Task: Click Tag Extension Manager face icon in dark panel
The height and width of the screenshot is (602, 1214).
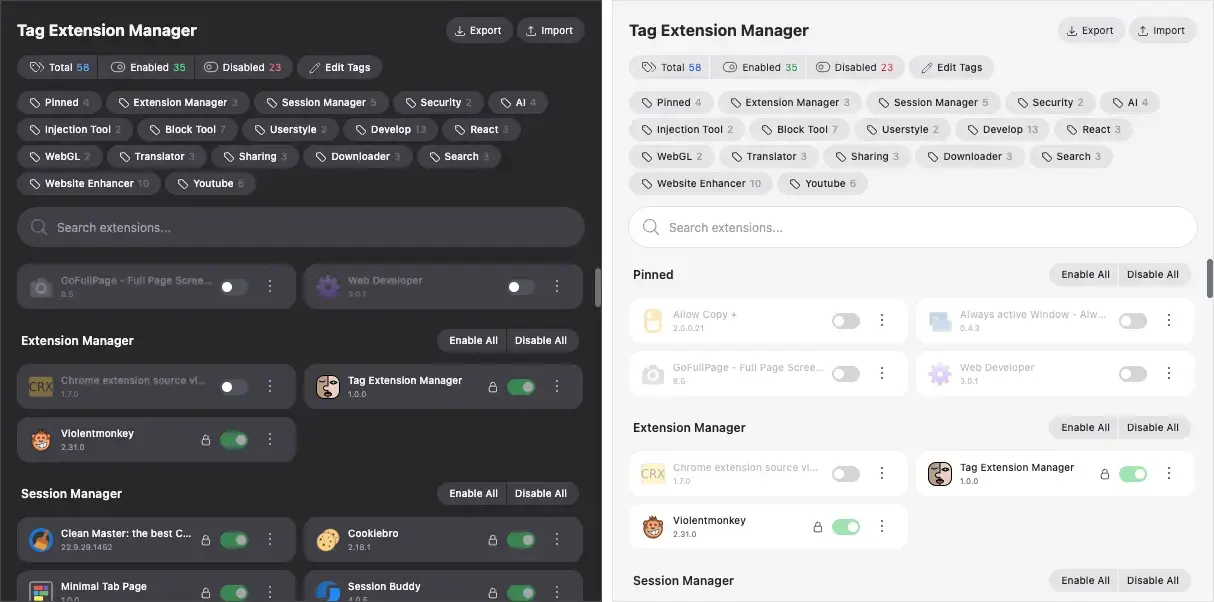Action: [328, 387]
